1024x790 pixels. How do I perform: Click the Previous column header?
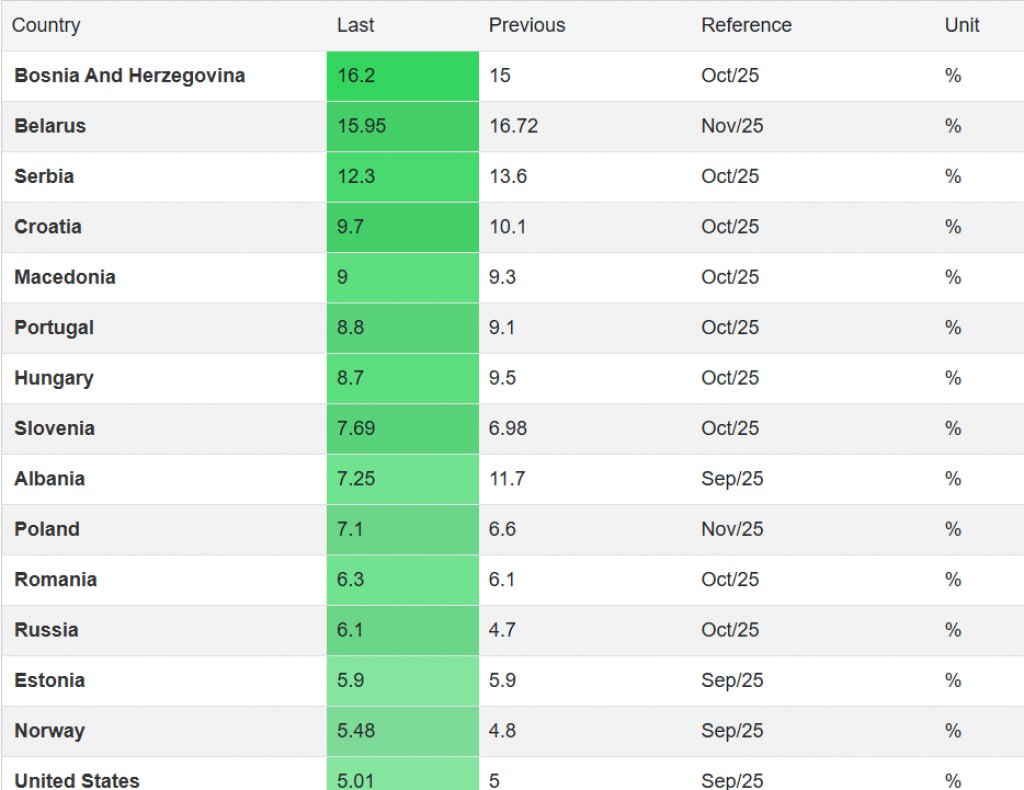coord(527,25)
